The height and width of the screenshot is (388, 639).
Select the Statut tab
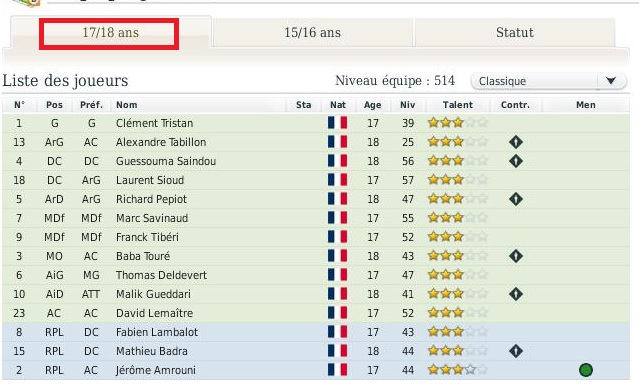(x=514, y=33)
